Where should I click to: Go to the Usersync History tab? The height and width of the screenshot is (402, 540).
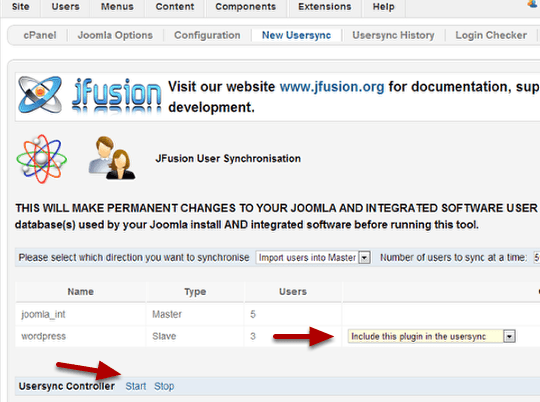393,35
